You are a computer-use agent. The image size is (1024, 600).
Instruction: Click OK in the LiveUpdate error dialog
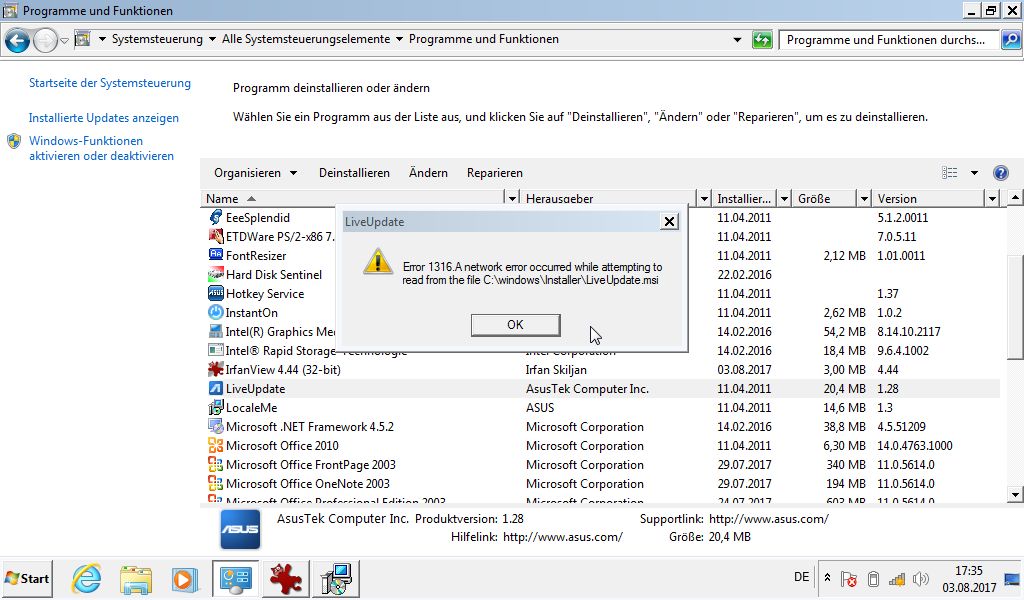tap(515, 325)
